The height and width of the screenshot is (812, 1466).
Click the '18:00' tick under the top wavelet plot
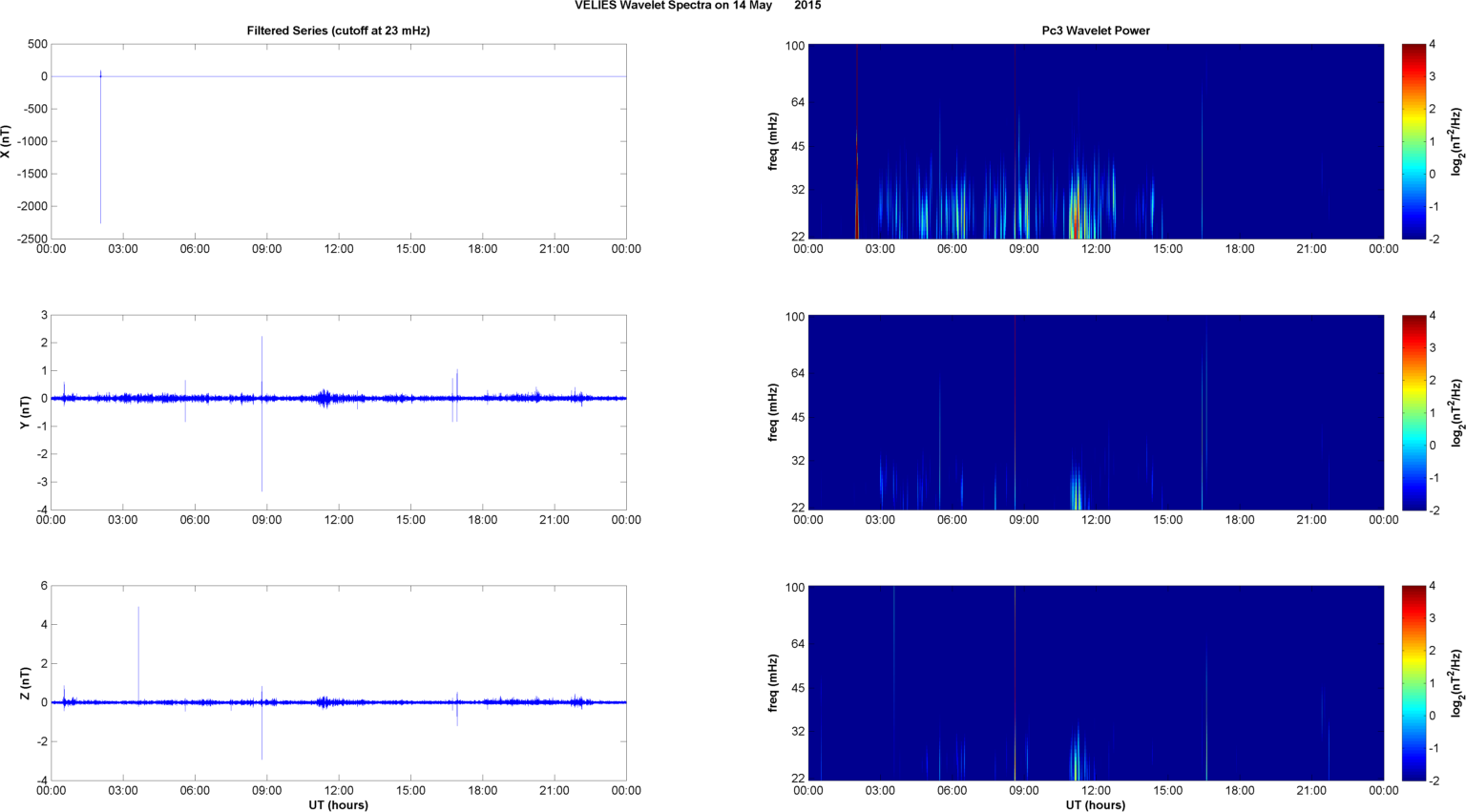(x=1240, y=249)
